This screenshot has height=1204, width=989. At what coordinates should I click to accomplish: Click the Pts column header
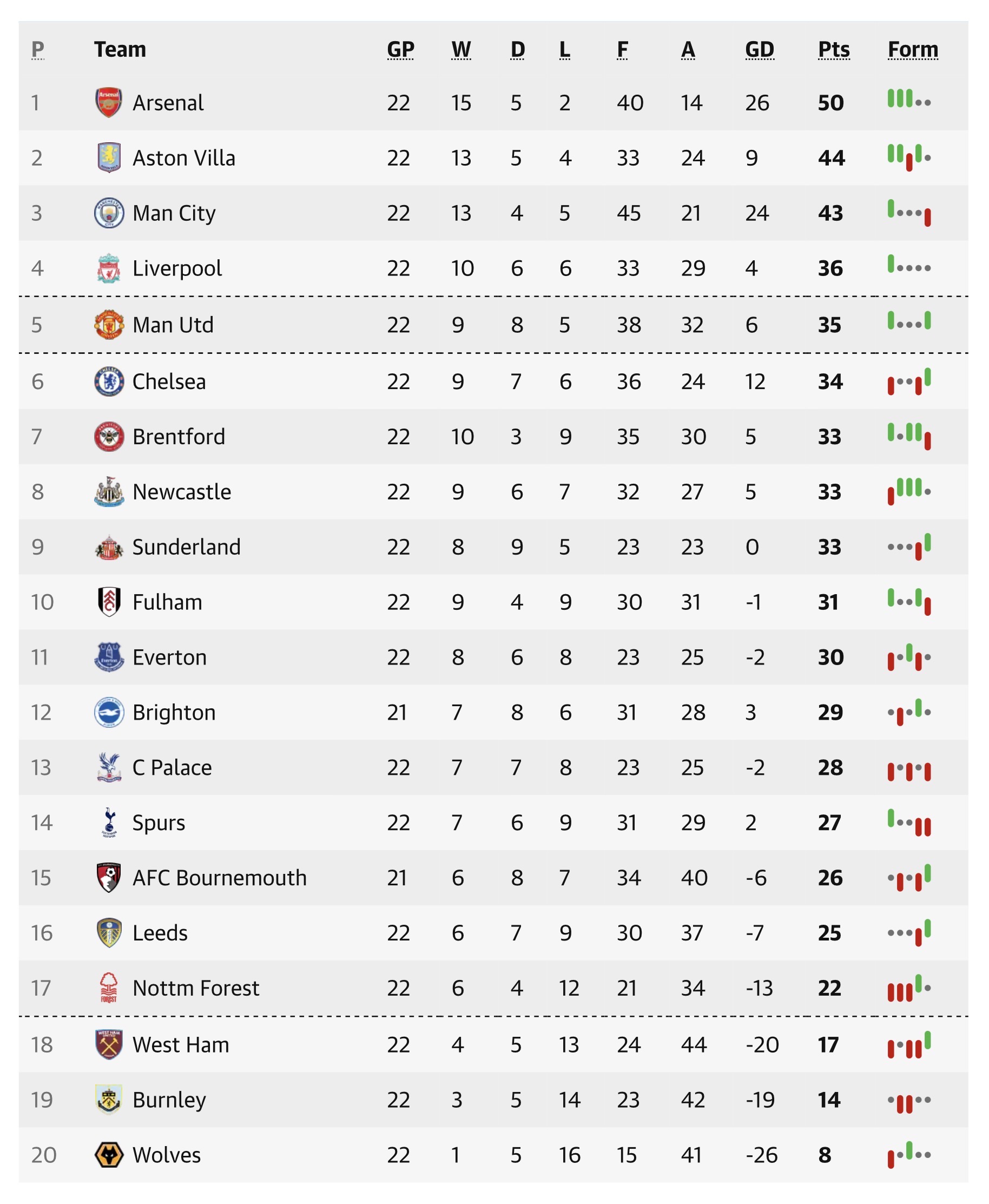pyautogui.click(x=834, y=50)
